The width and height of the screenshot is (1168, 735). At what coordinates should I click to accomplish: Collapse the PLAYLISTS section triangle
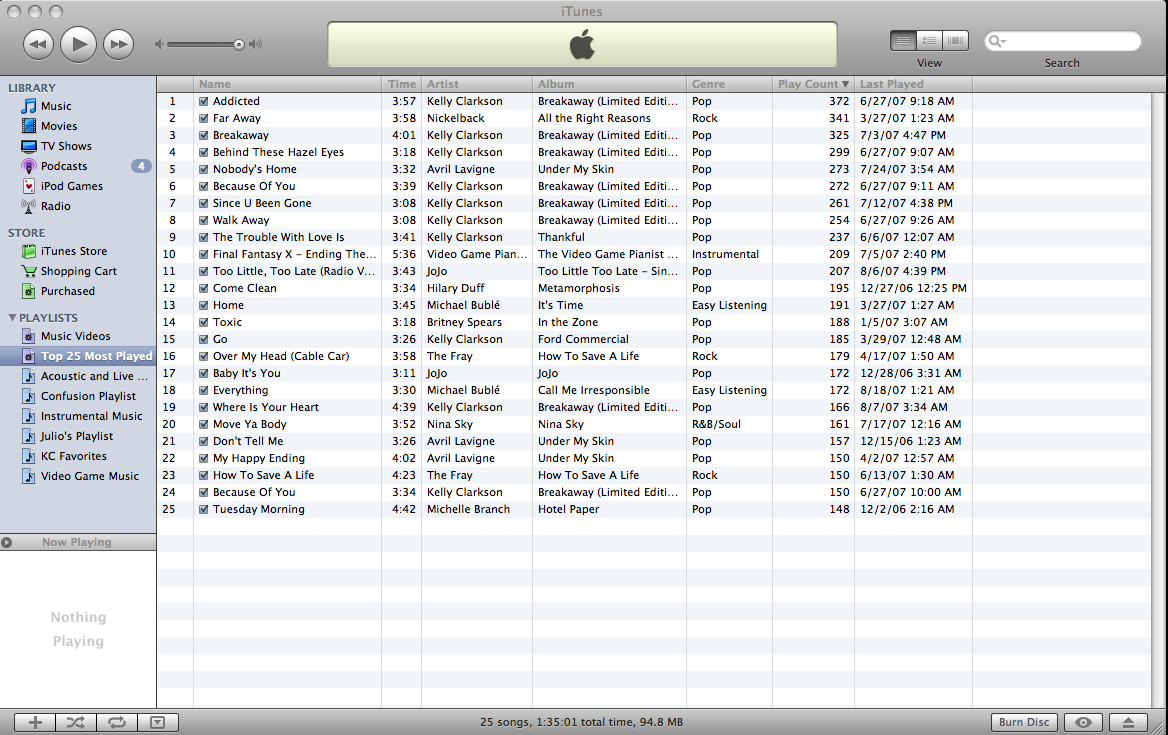pos(12,318)
